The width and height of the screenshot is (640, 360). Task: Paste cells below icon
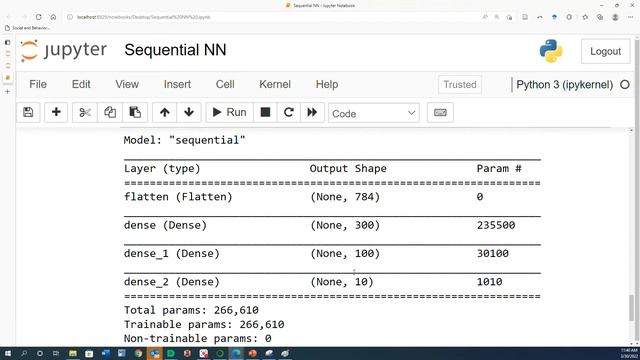coord(135,112)
